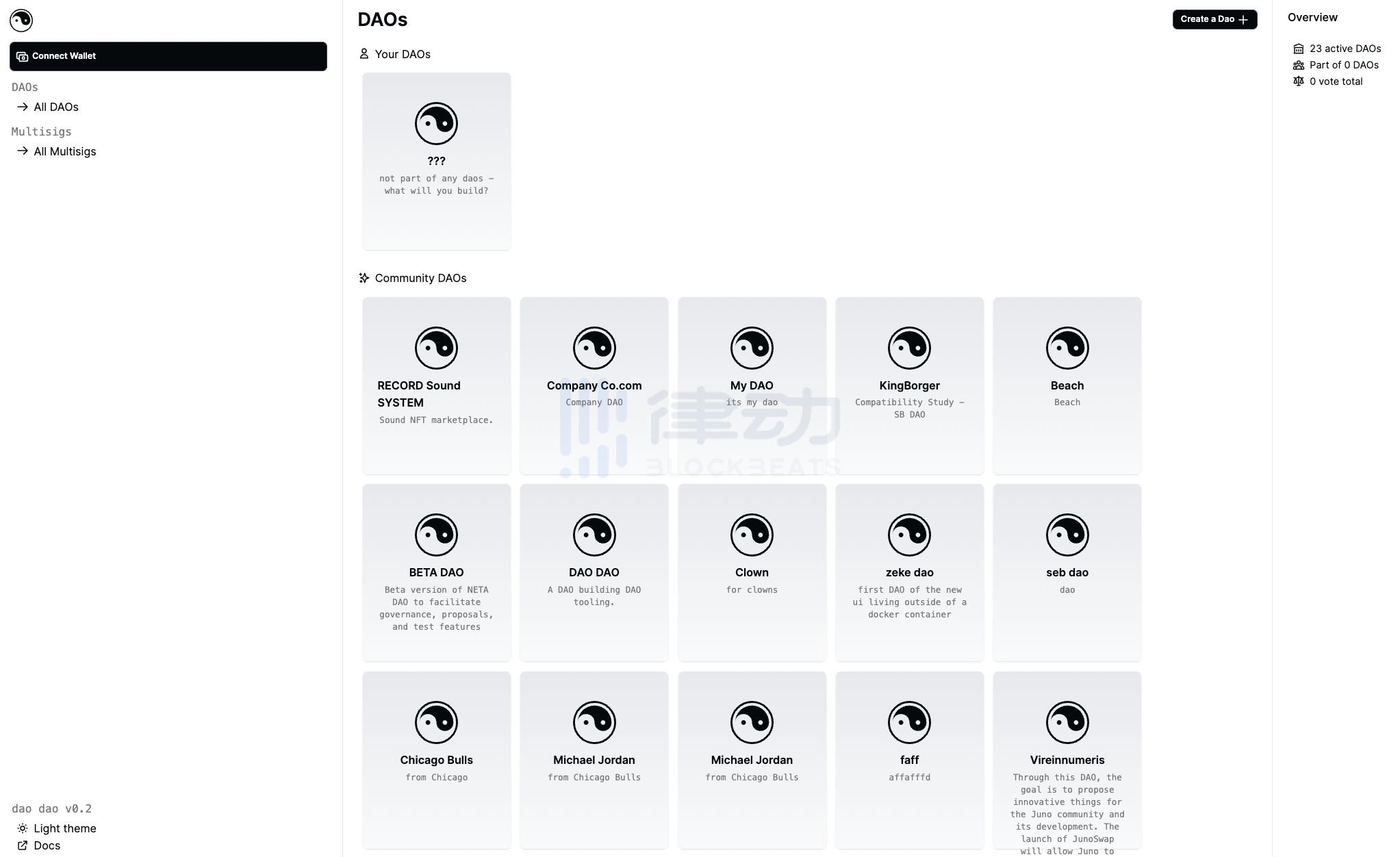
Task: Open the RECORD Sound SYSTEM DAO card
Action: pos(435,385)
